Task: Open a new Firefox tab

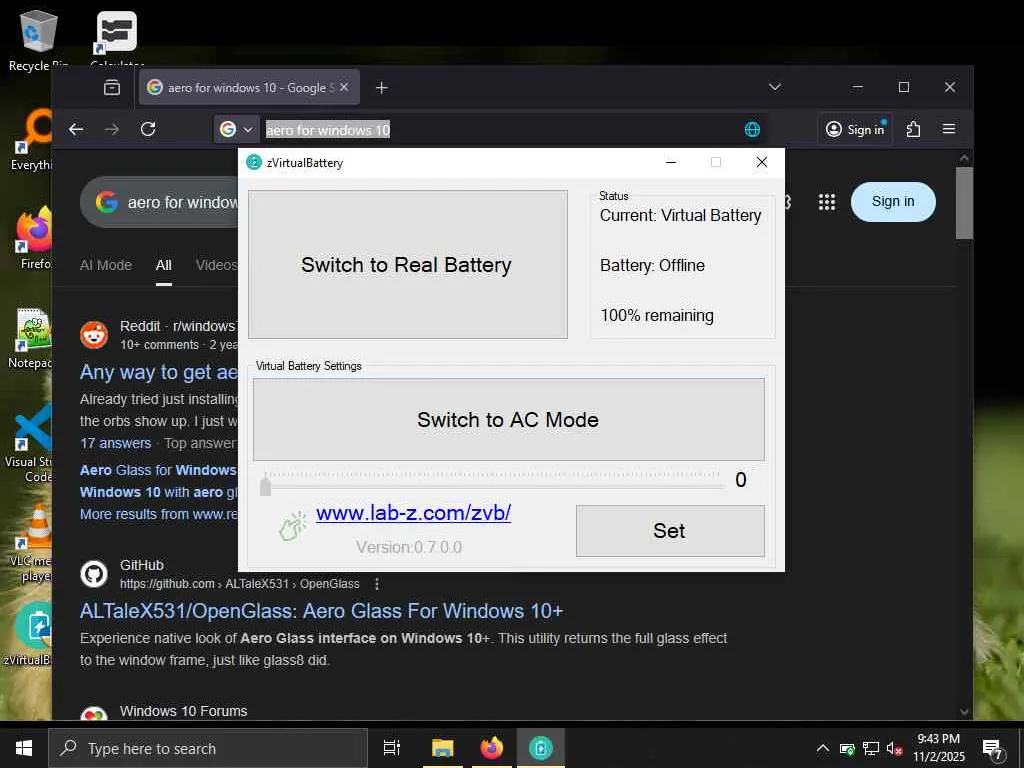Action: point(382,88)
